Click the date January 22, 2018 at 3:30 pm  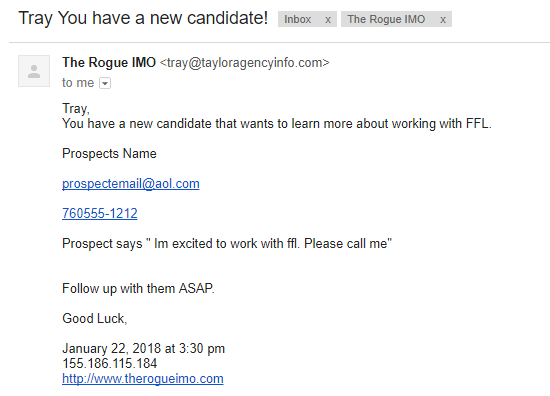pos(143,349)
